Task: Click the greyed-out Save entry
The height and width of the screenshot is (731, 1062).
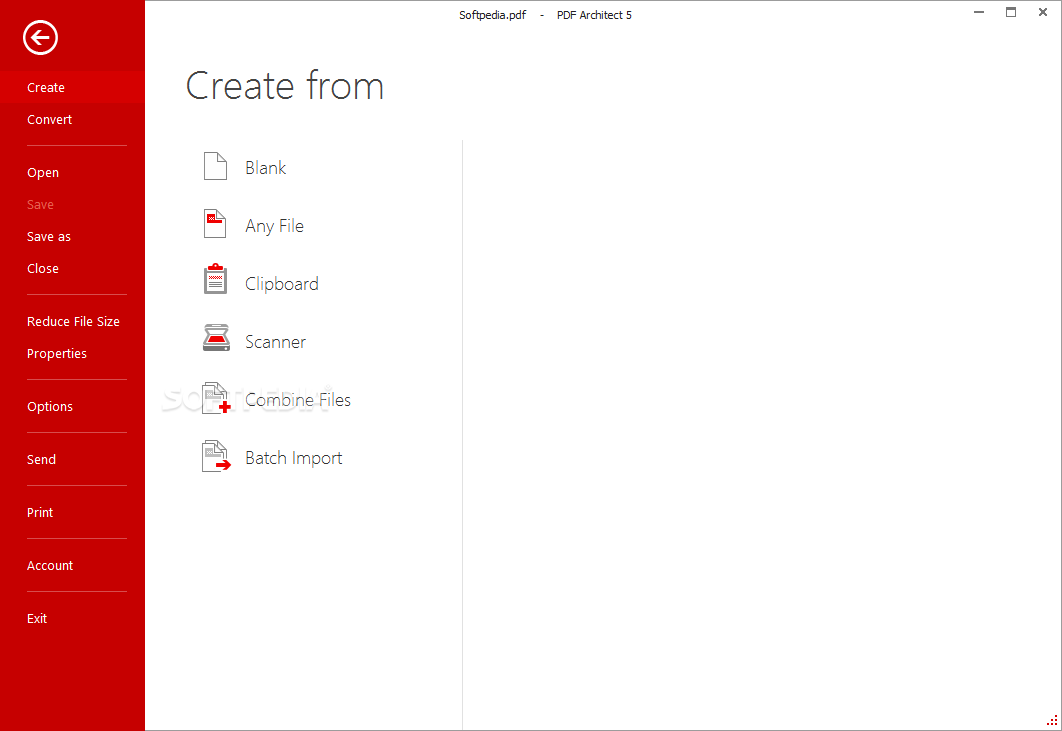Action: coord(40,205)
